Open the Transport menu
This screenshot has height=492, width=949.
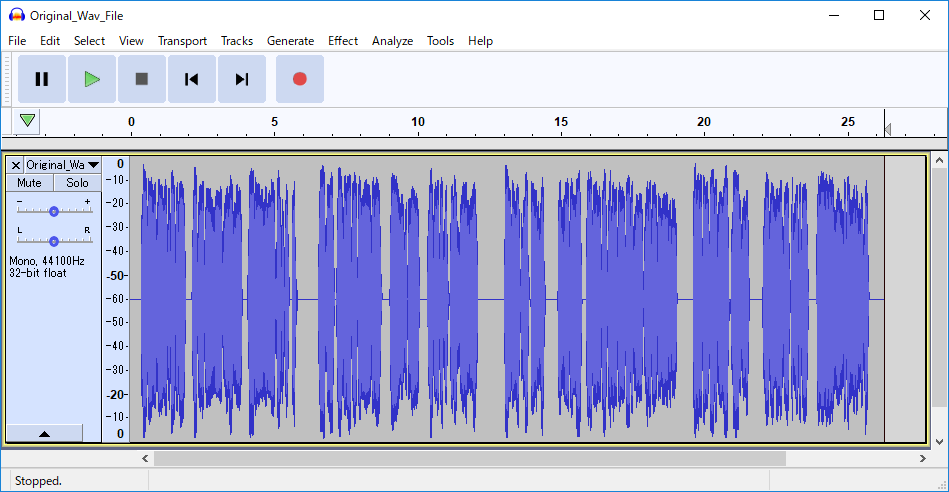pyautogui.click(x=182, y=41)
